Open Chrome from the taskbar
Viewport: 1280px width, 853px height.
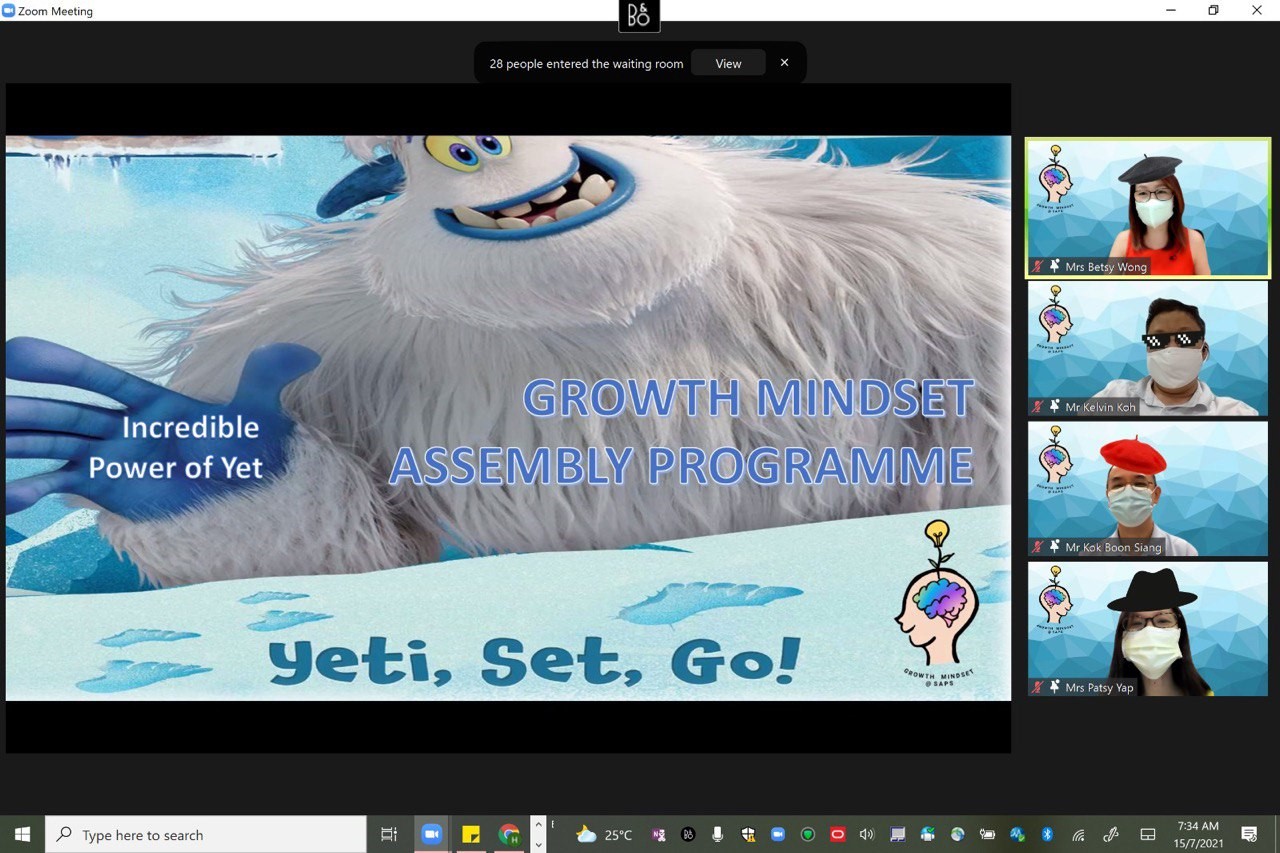click(x=510, y=834)
